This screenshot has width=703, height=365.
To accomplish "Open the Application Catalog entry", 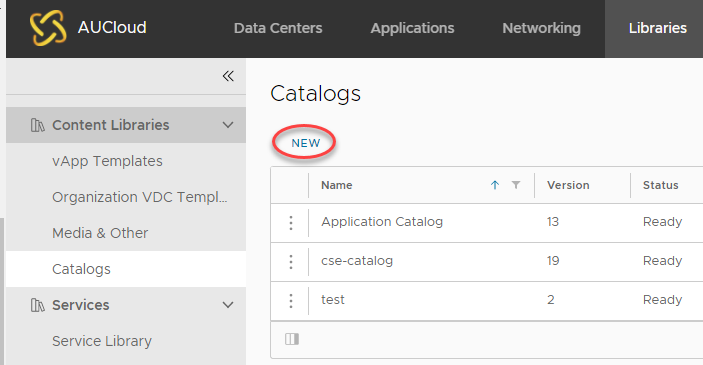I will coord(382,222).
